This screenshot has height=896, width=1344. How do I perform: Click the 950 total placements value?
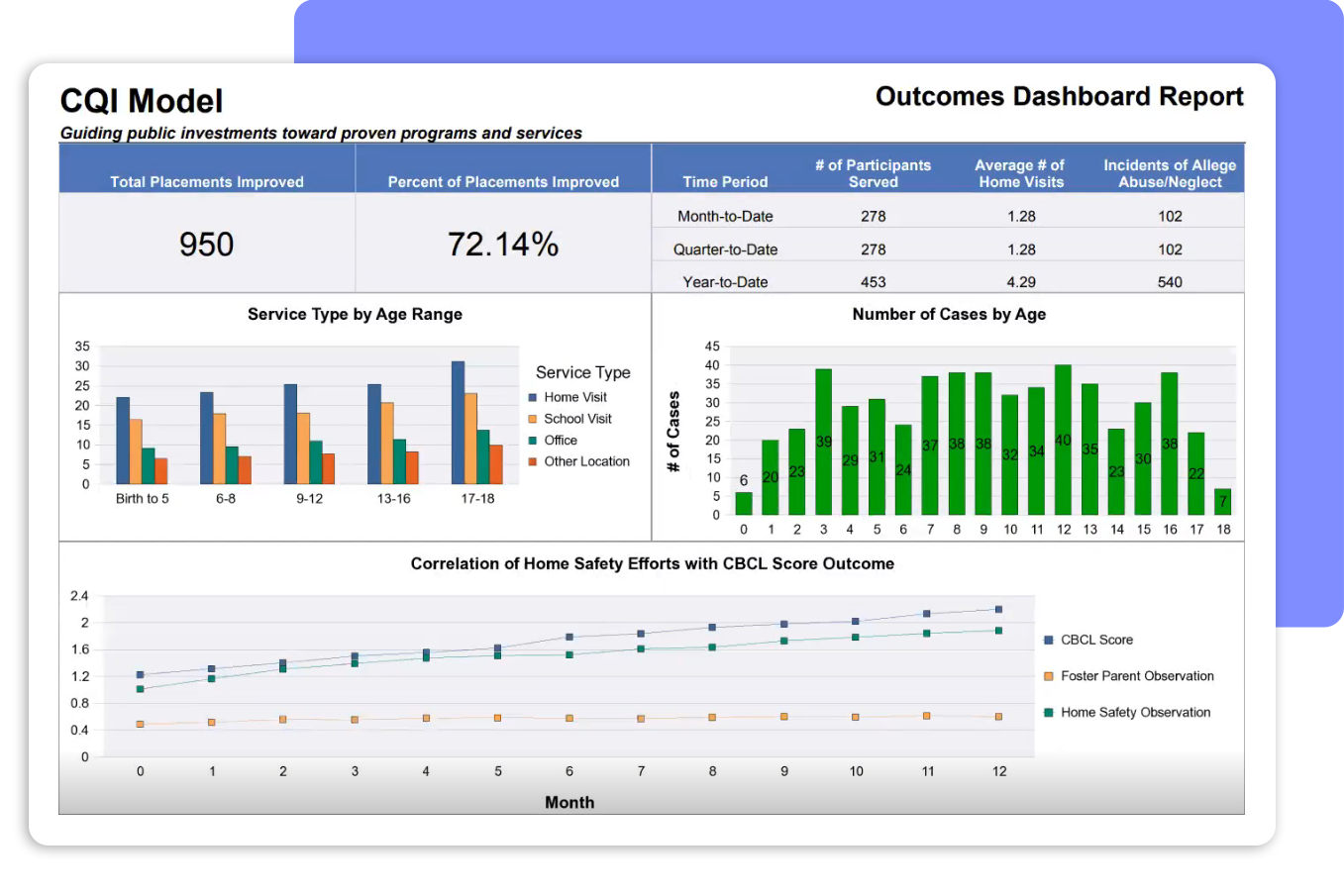206,245
